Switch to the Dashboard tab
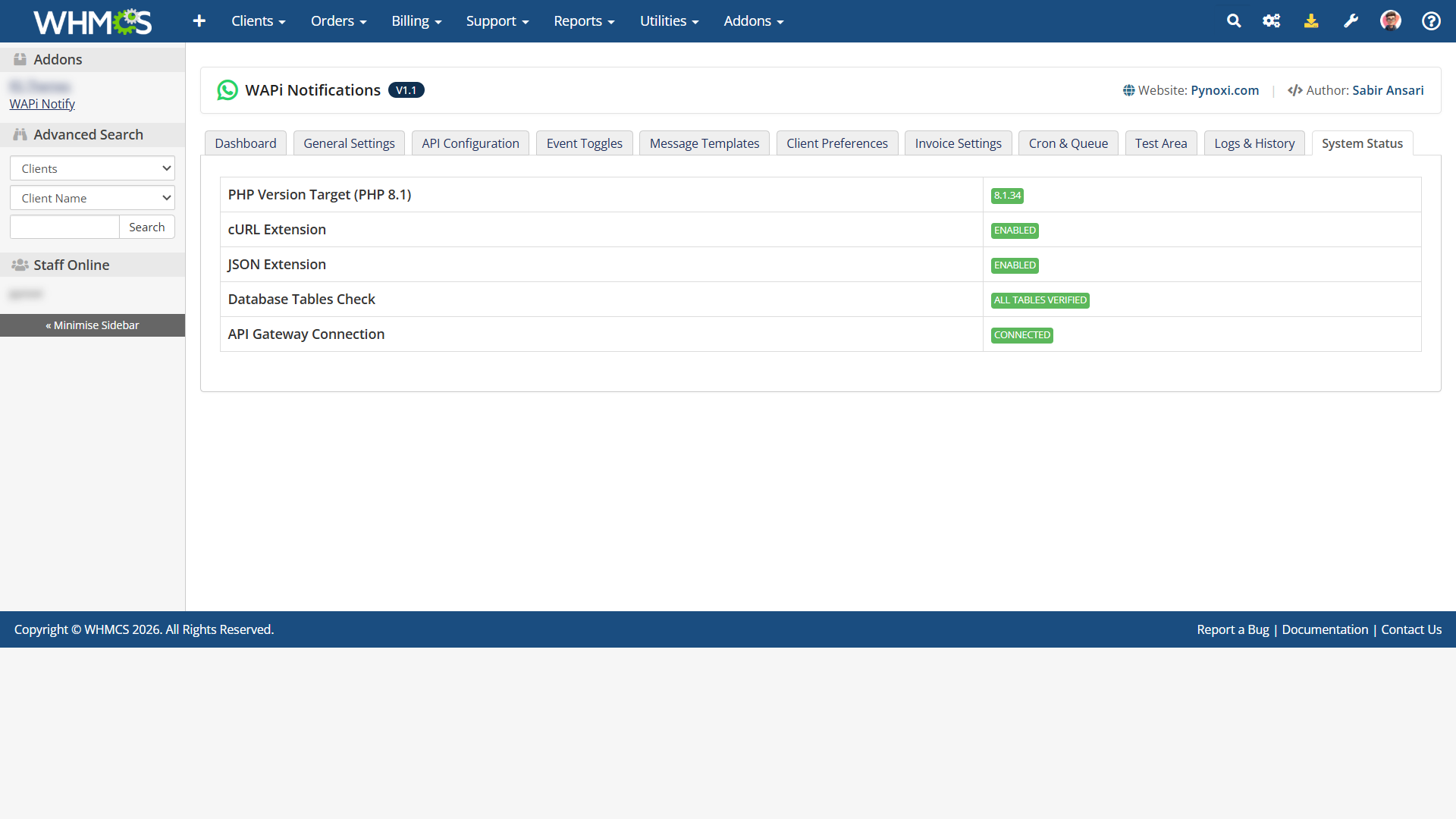1456x819 pixels. coord(246,143)
